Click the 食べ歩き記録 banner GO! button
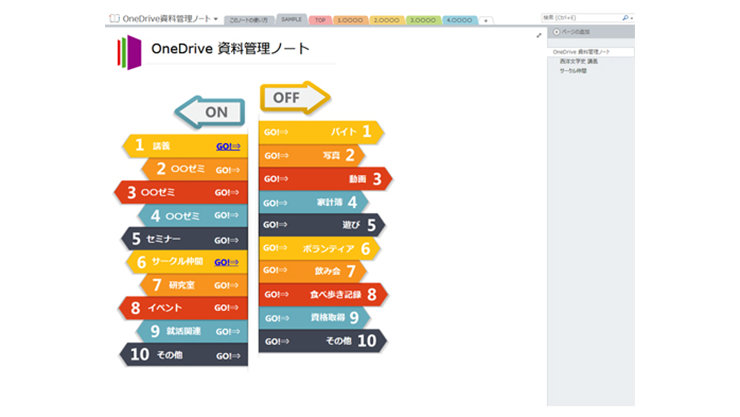 [275, 294]
